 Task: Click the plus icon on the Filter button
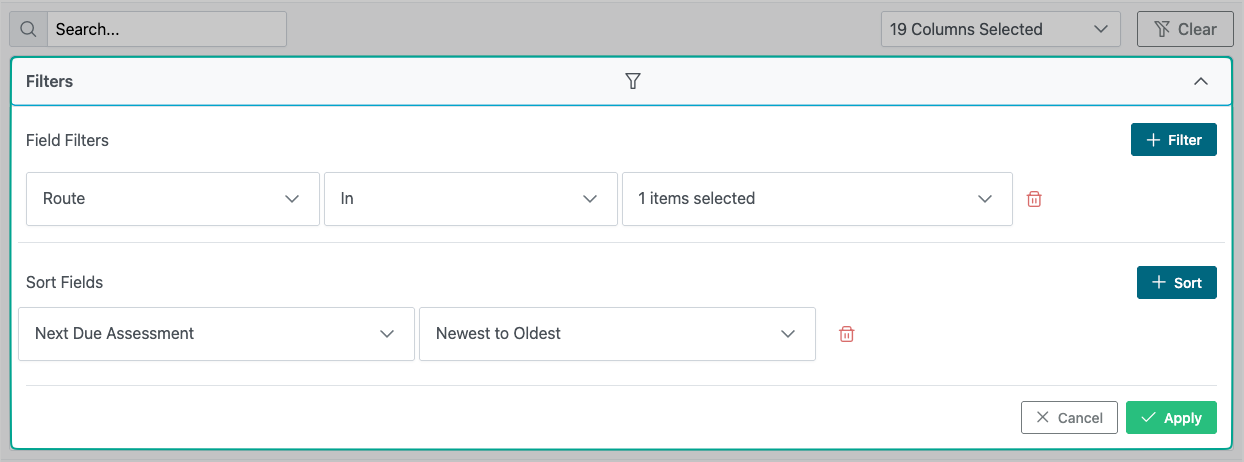pyautogui.click(x=1153, y=140)
